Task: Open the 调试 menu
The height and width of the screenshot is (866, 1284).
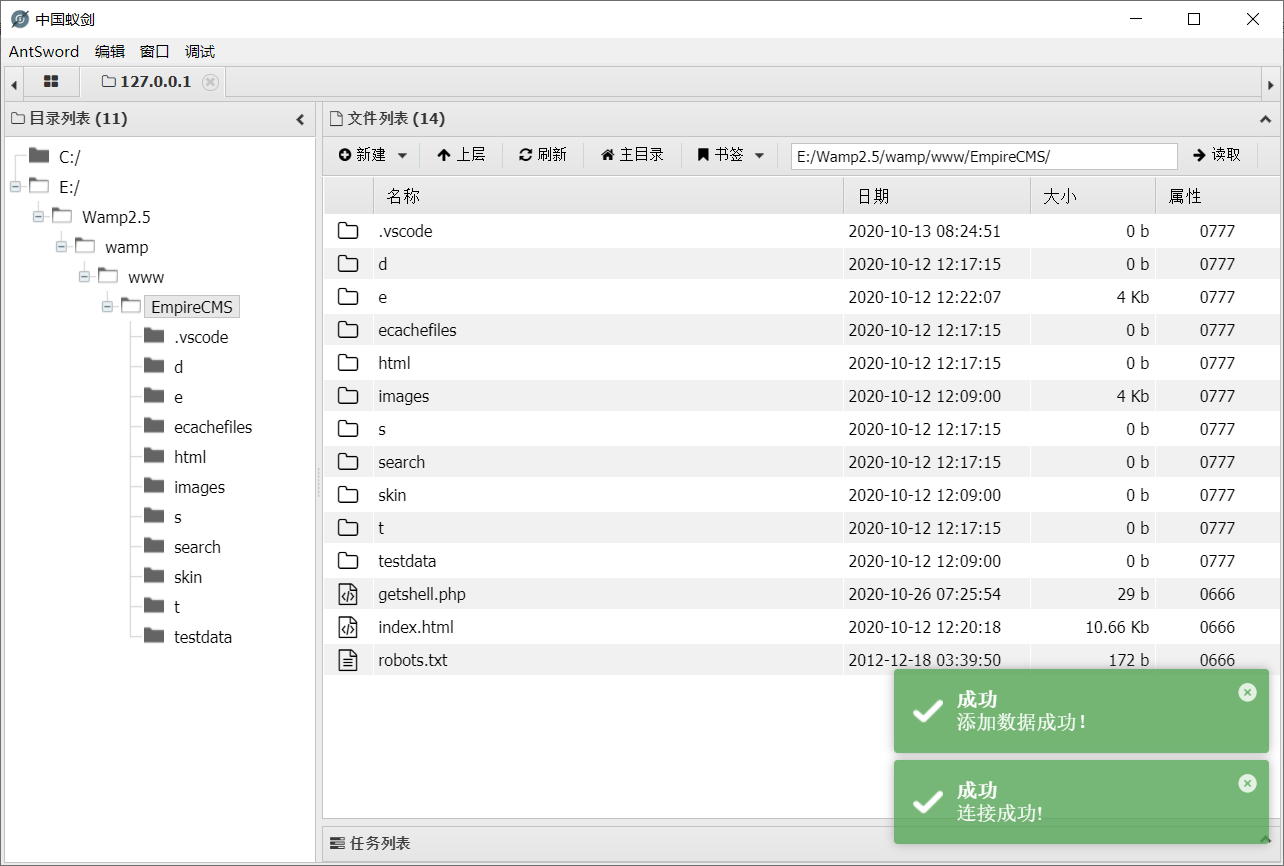Action: tap(200, 52)
